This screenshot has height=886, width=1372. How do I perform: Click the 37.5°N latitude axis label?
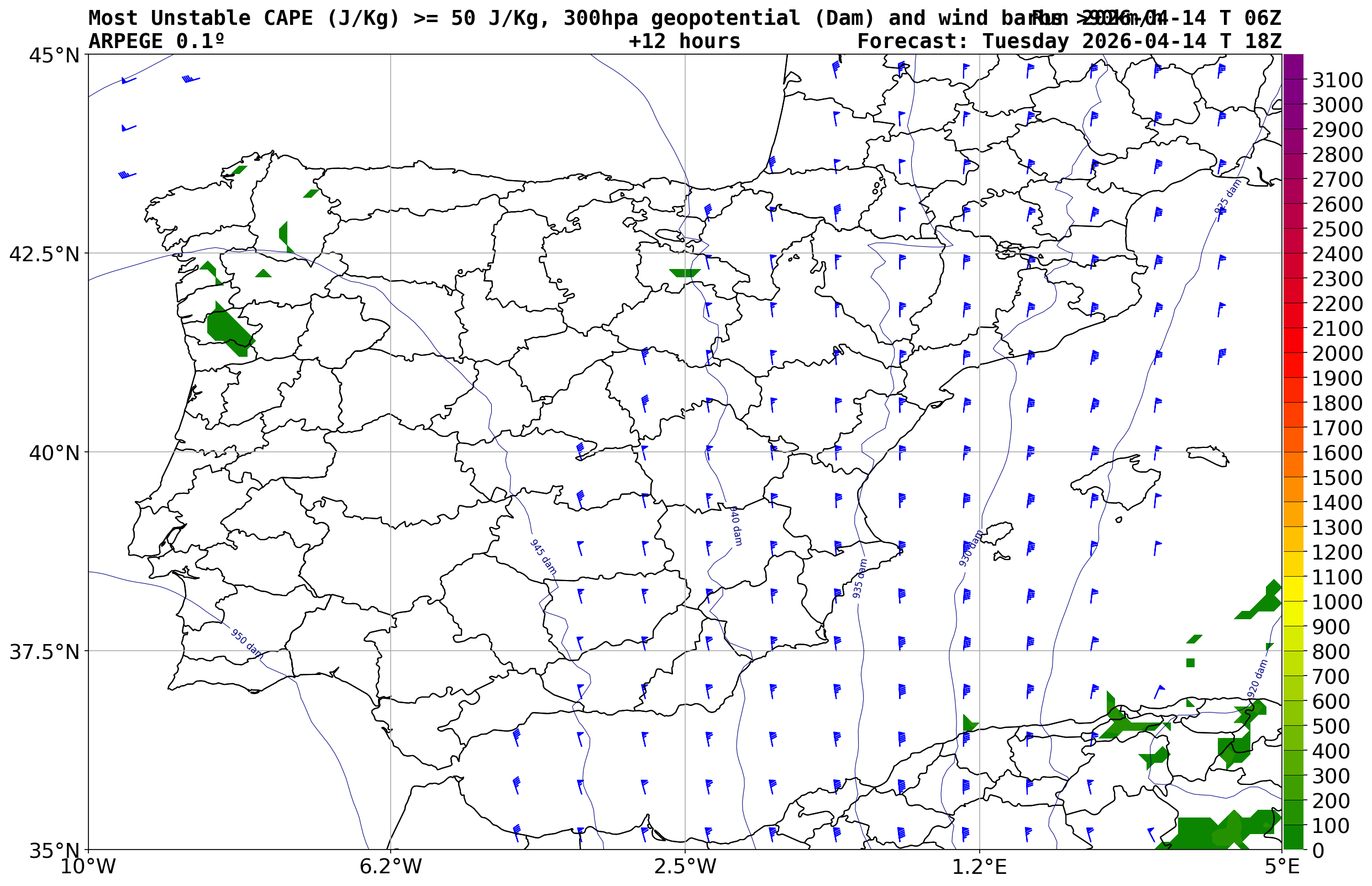click(44, 652)
